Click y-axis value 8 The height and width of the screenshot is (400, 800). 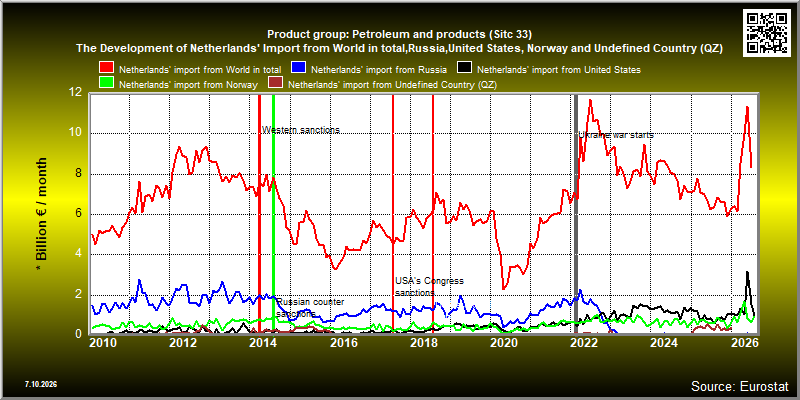pyautogui.click(x=79, y=173)
